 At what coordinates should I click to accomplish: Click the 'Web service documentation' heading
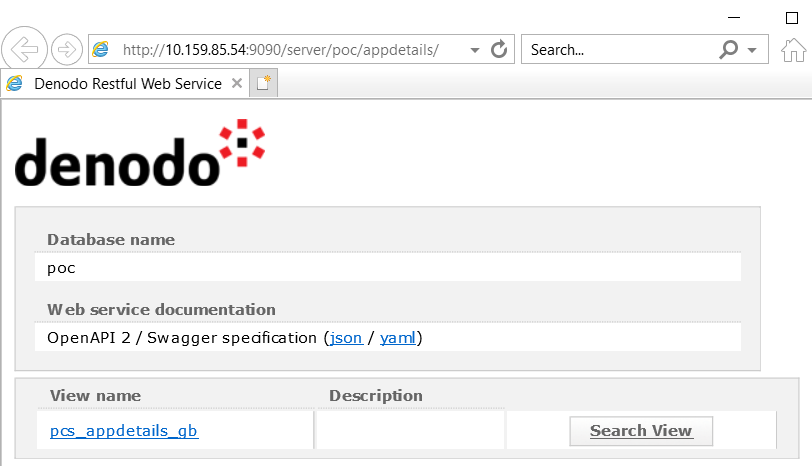click(x=161, y=310)
